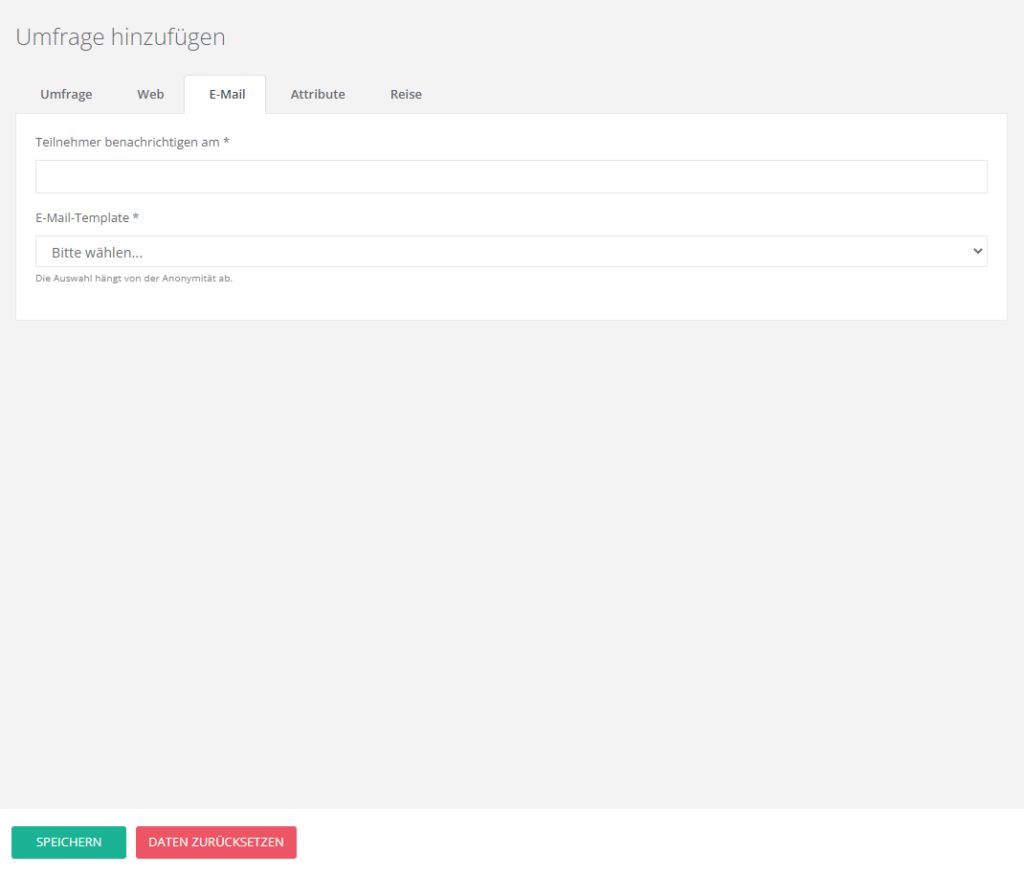Click the chevron arrow of E-Mail-Template select
This screenshot has height=876, width=1024.
click(977, 252)
